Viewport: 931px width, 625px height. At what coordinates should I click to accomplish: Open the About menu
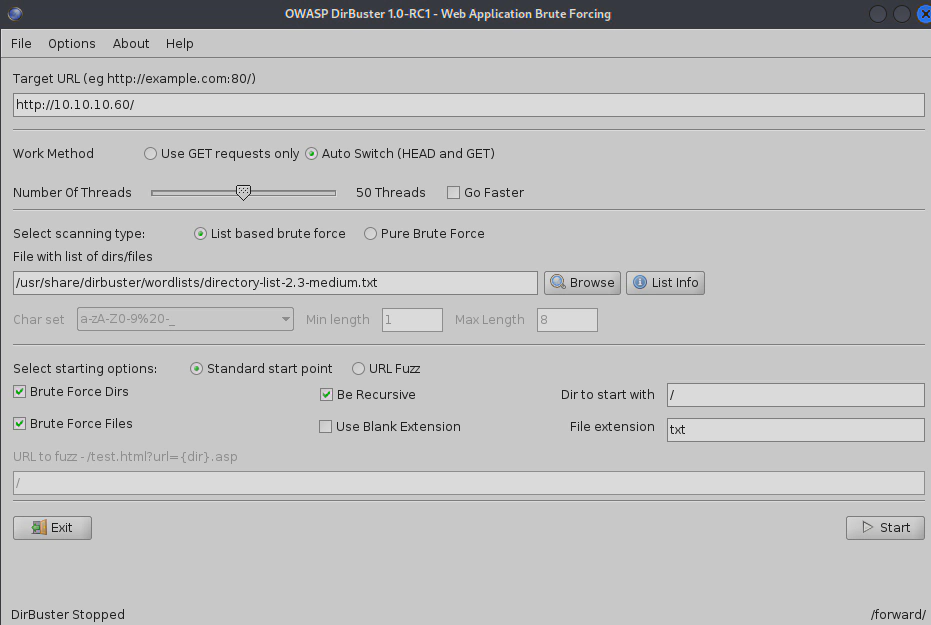click(131, 44)
